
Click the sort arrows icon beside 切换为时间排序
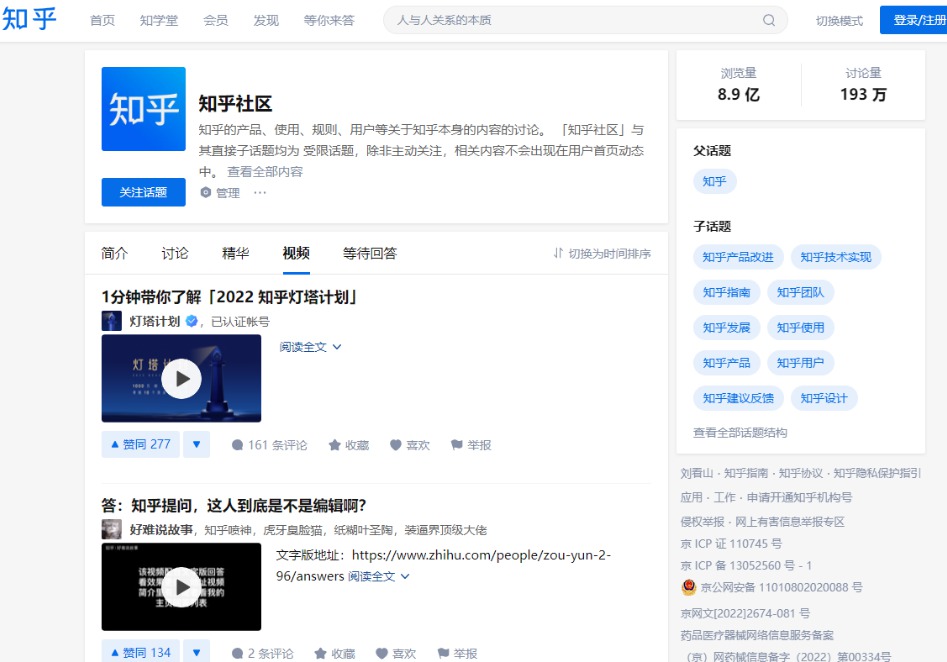558,253
